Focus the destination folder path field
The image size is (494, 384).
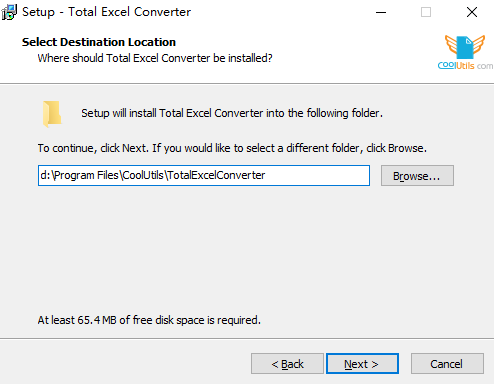(x=204, y=175)
